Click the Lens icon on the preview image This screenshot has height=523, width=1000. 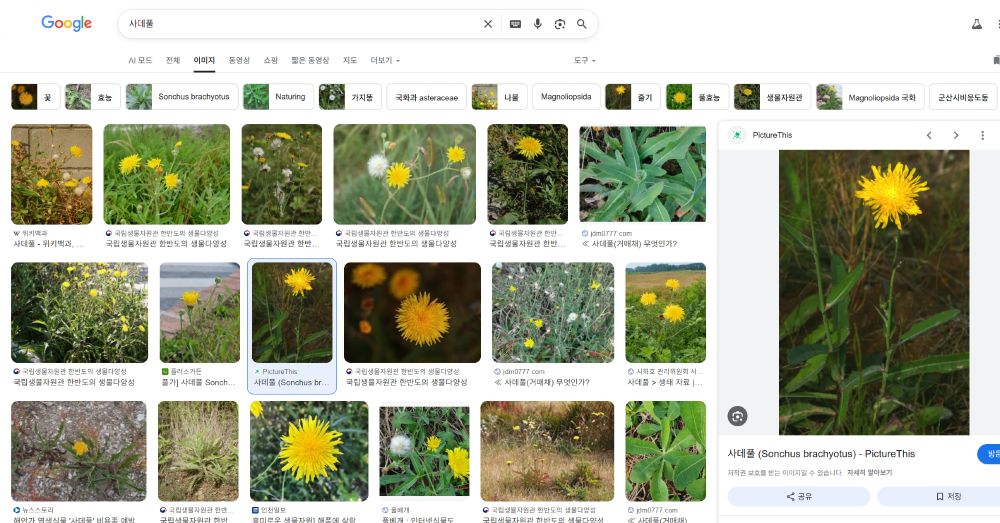click(737, 416)
